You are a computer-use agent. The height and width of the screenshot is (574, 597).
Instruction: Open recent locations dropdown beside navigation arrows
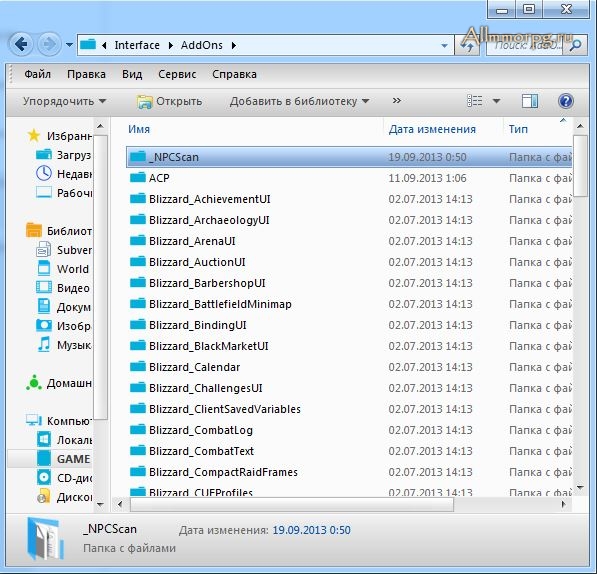(x=69, y=45)
